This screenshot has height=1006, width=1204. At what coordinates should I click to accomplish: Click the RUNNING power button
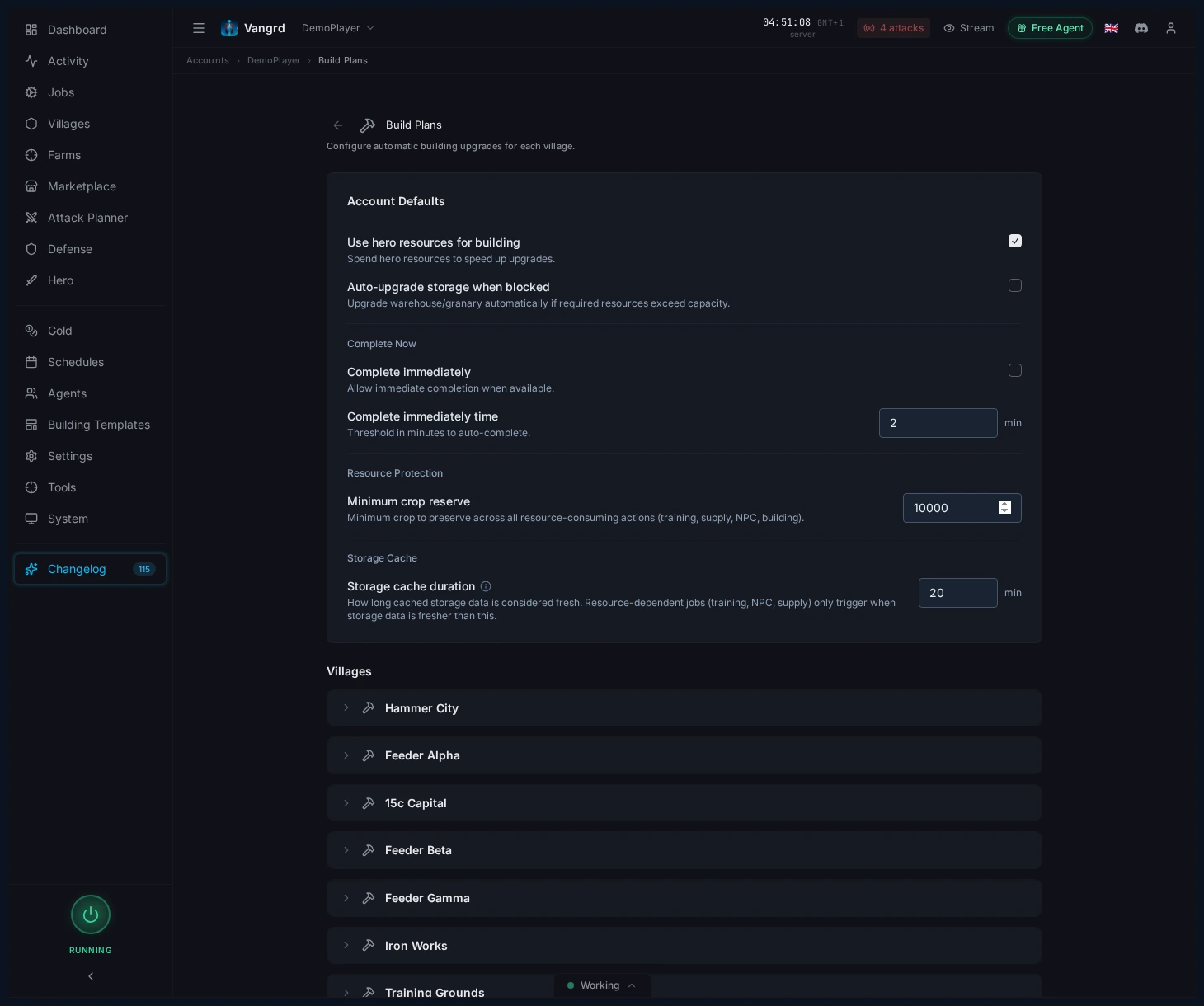click(91, 914)
